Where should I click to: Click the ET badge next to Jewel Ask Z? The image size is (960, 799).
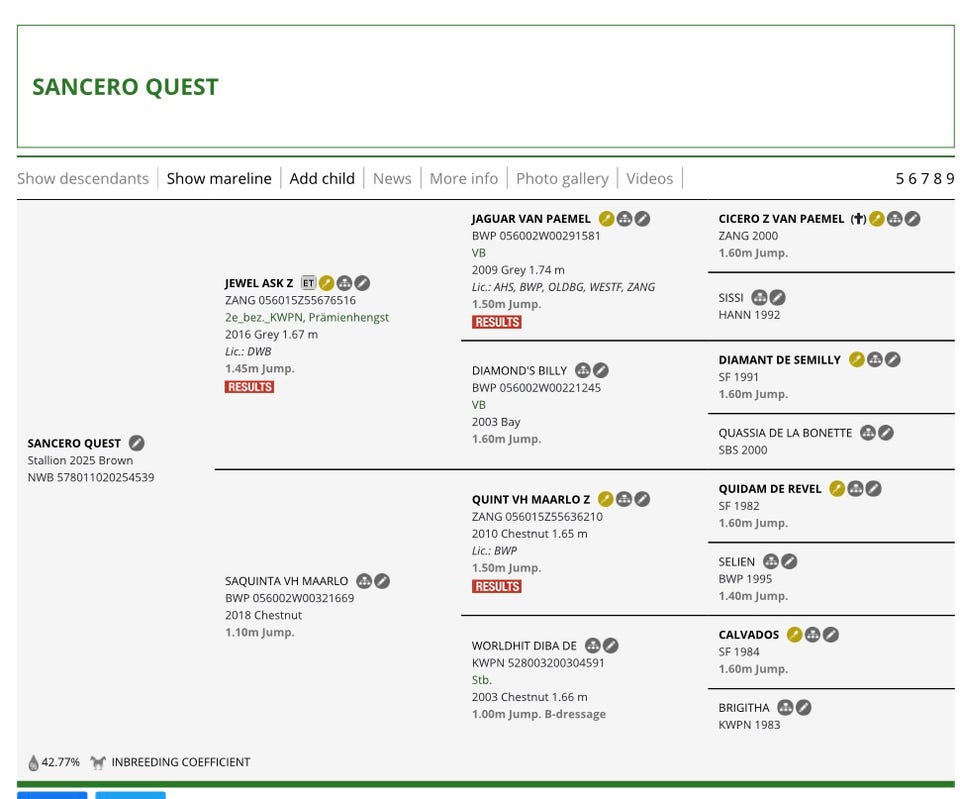(x=309, y=283)
